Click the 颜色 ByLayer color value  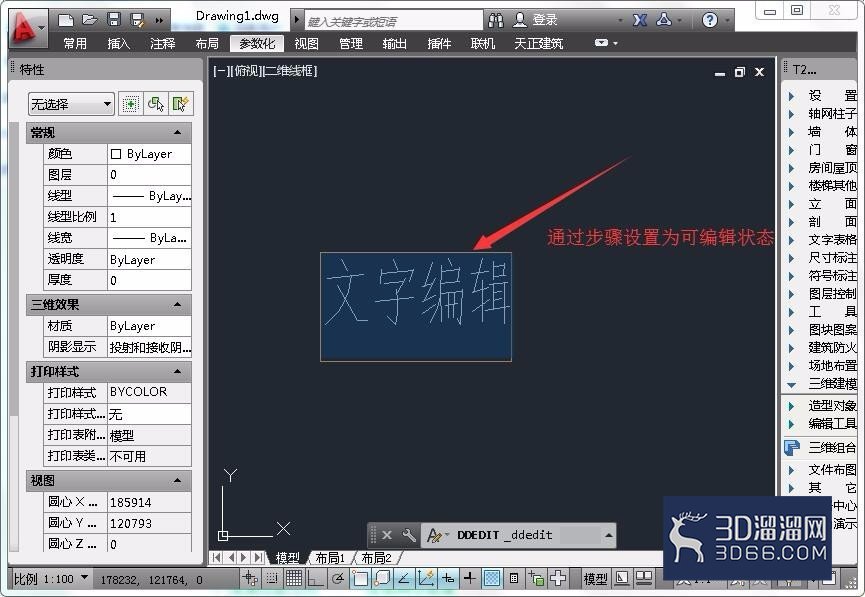click(x=149, y=153)
